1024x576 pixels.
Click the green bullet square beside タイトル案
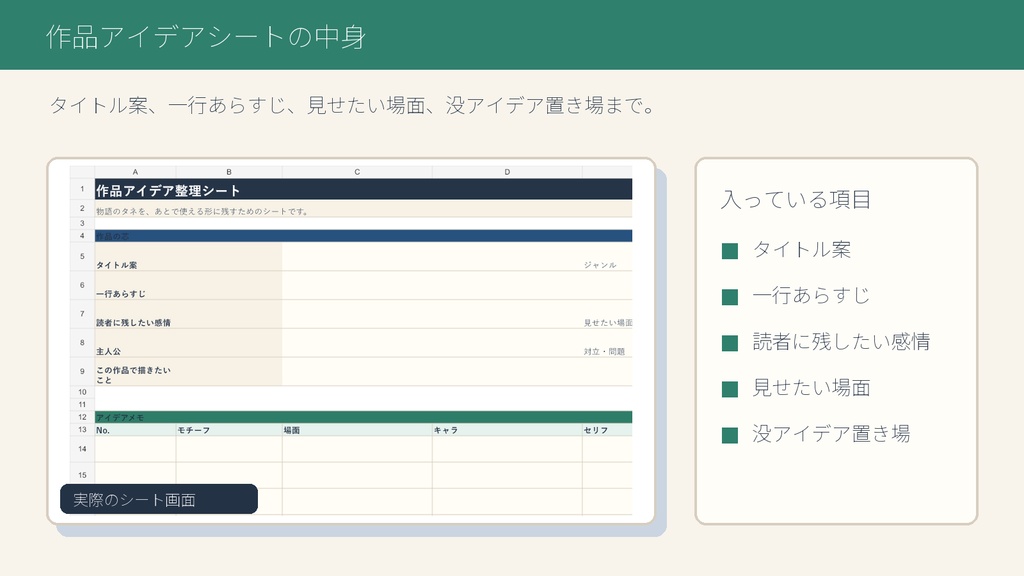729,251
